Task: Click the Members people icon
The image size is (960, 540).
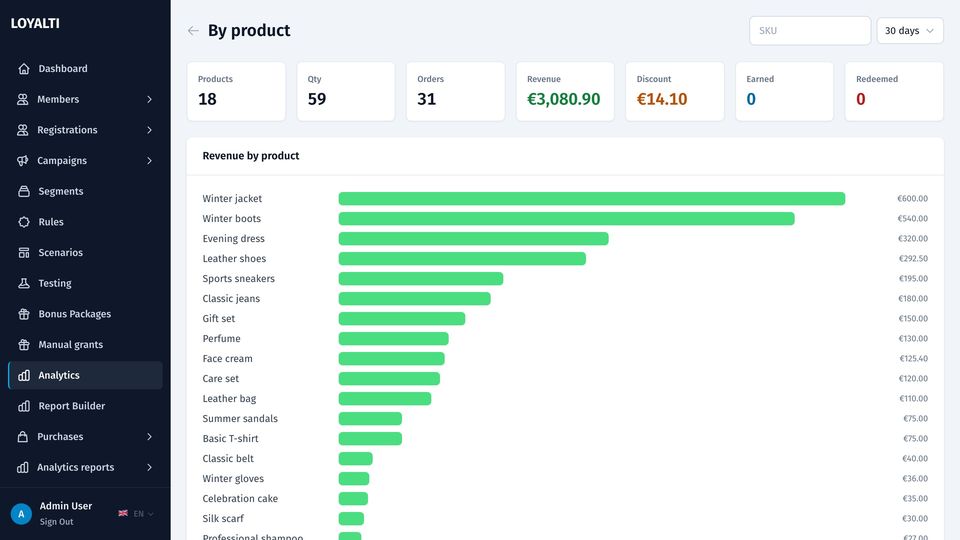Action: tap(23, 99)
